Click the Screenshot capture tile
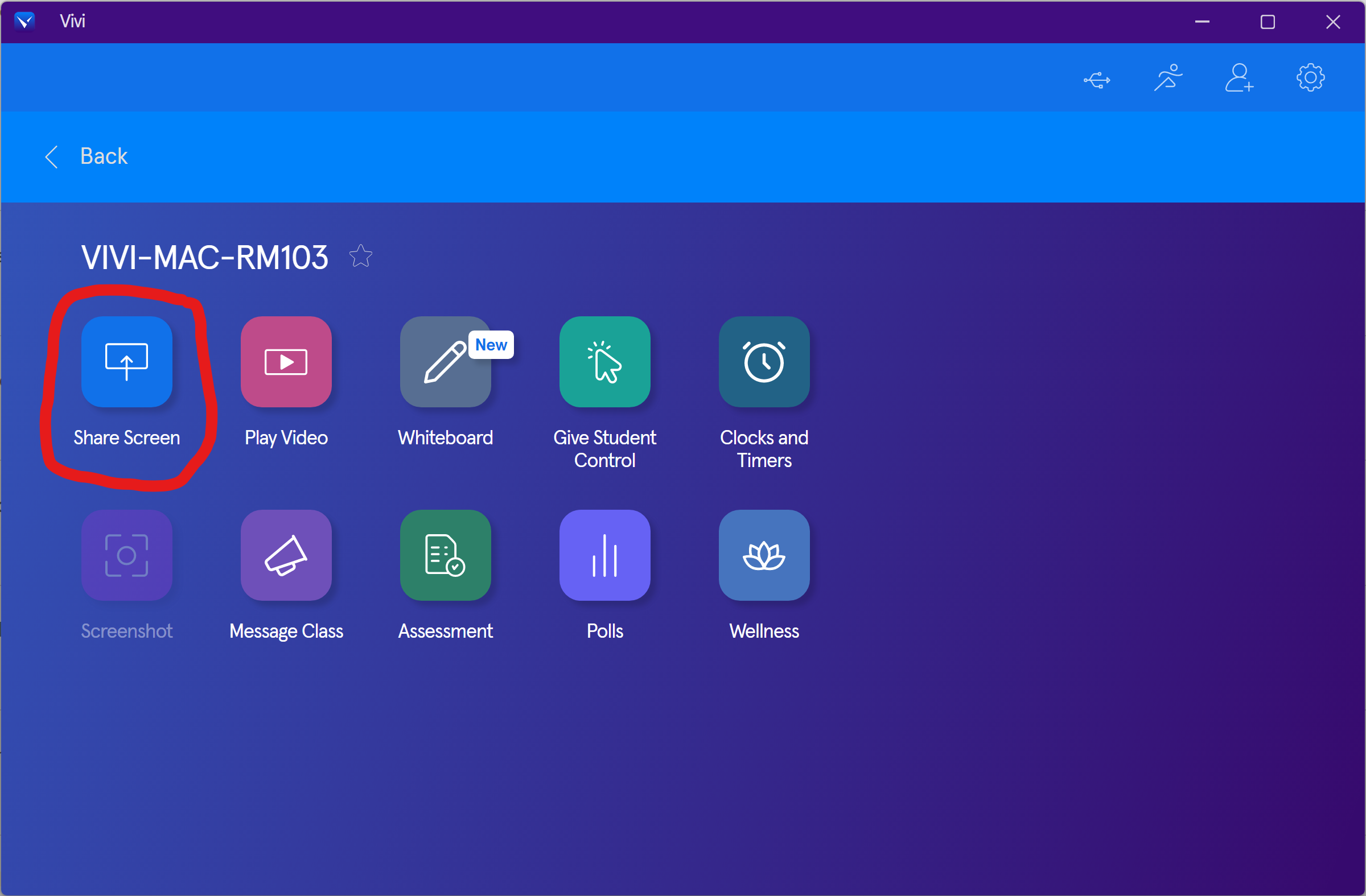The height and width of the screenshot is (896, 1366). pos(126,555)
